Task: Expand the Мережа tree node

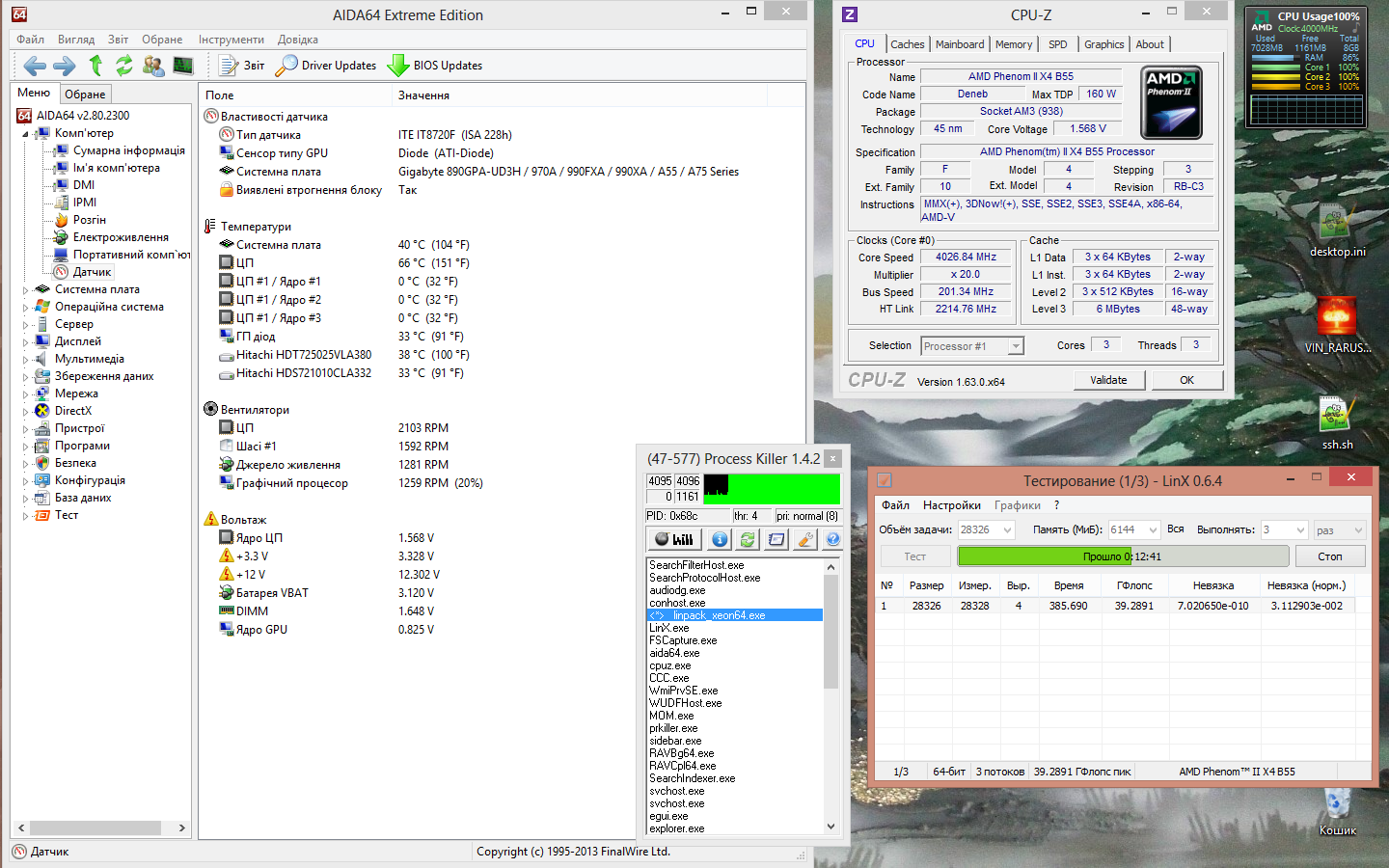Action: click(x=25, y=393)
